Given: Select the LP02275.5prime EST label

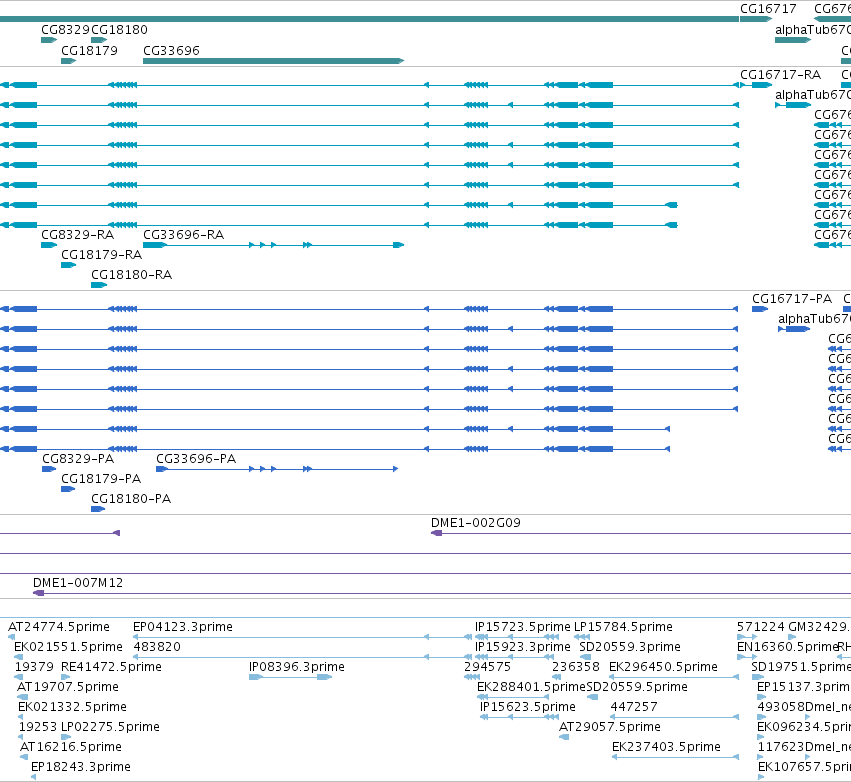Looking at the screenshot, I should coord(110,727).
